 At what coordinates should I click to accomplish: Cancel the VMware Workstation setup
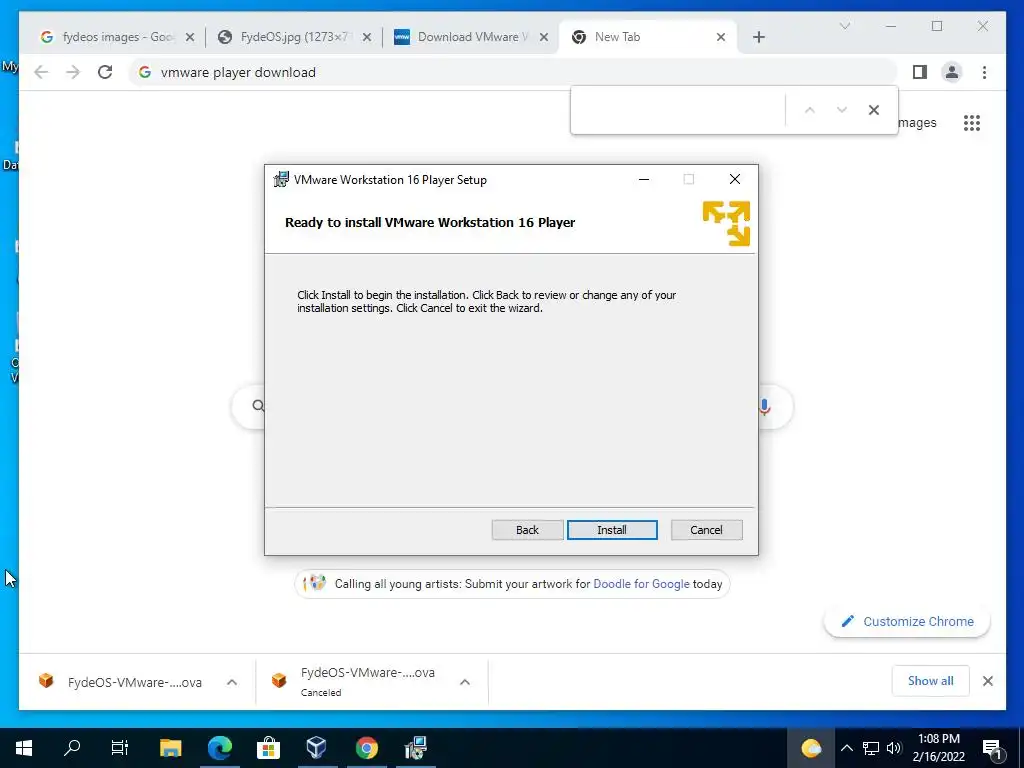(706, 530)
